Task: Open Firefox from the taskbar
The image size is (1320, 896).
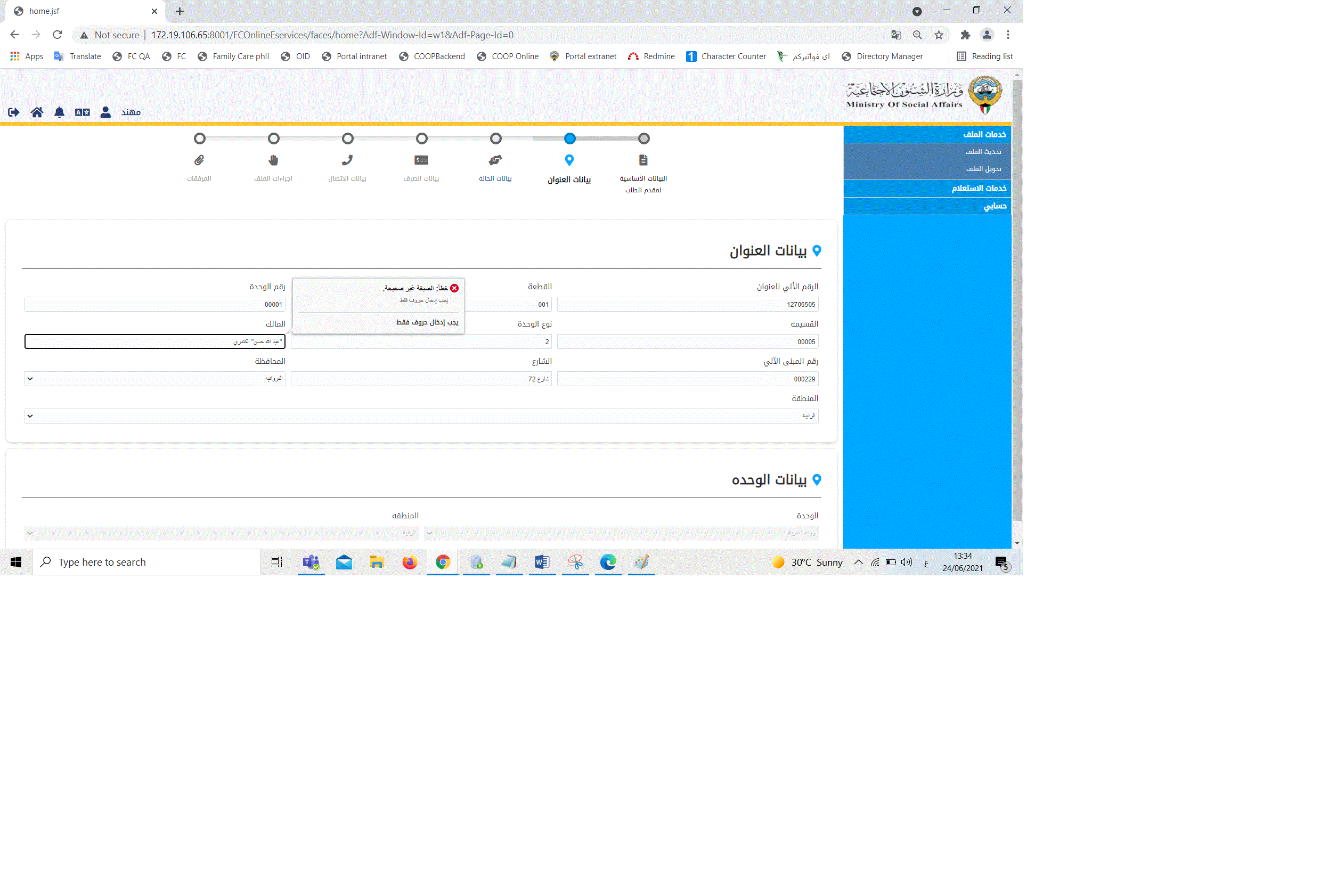Action: tap(410, 563)
